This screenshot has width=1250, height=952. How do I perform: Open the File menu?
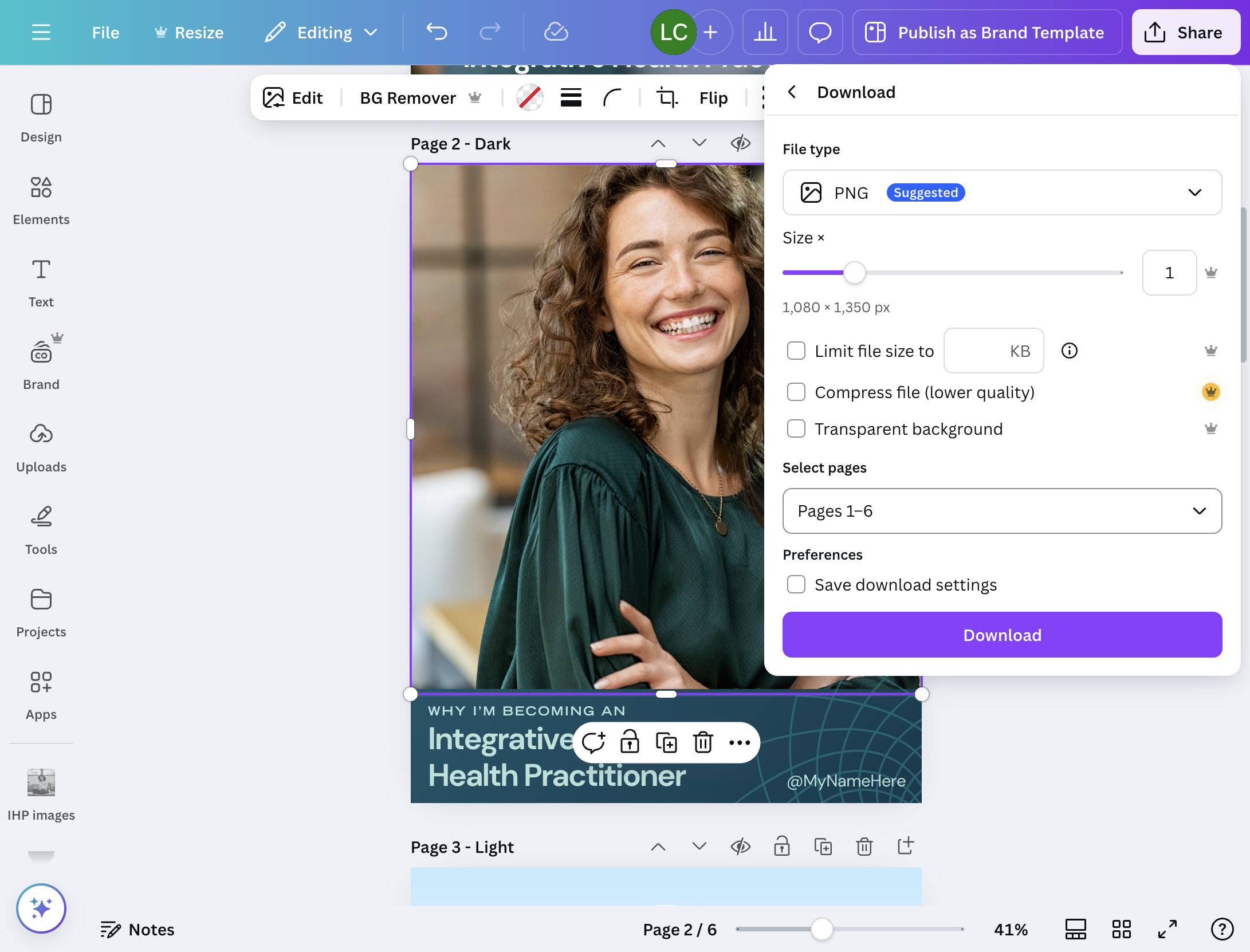coord(105,33)
